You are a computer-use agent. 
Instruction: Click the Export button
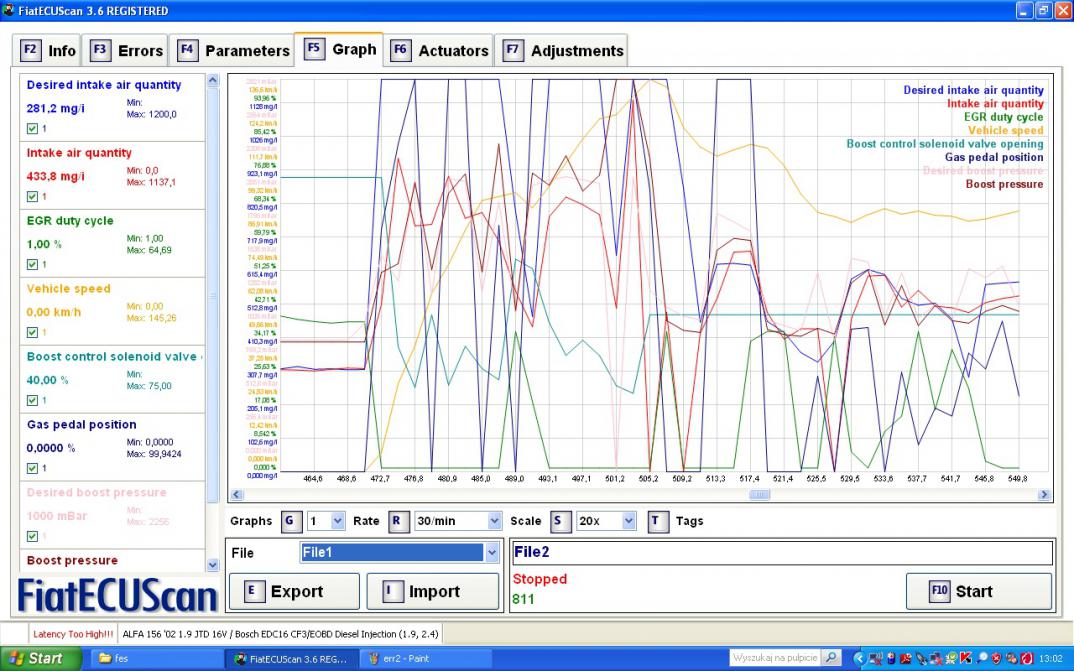coord(294,592)
